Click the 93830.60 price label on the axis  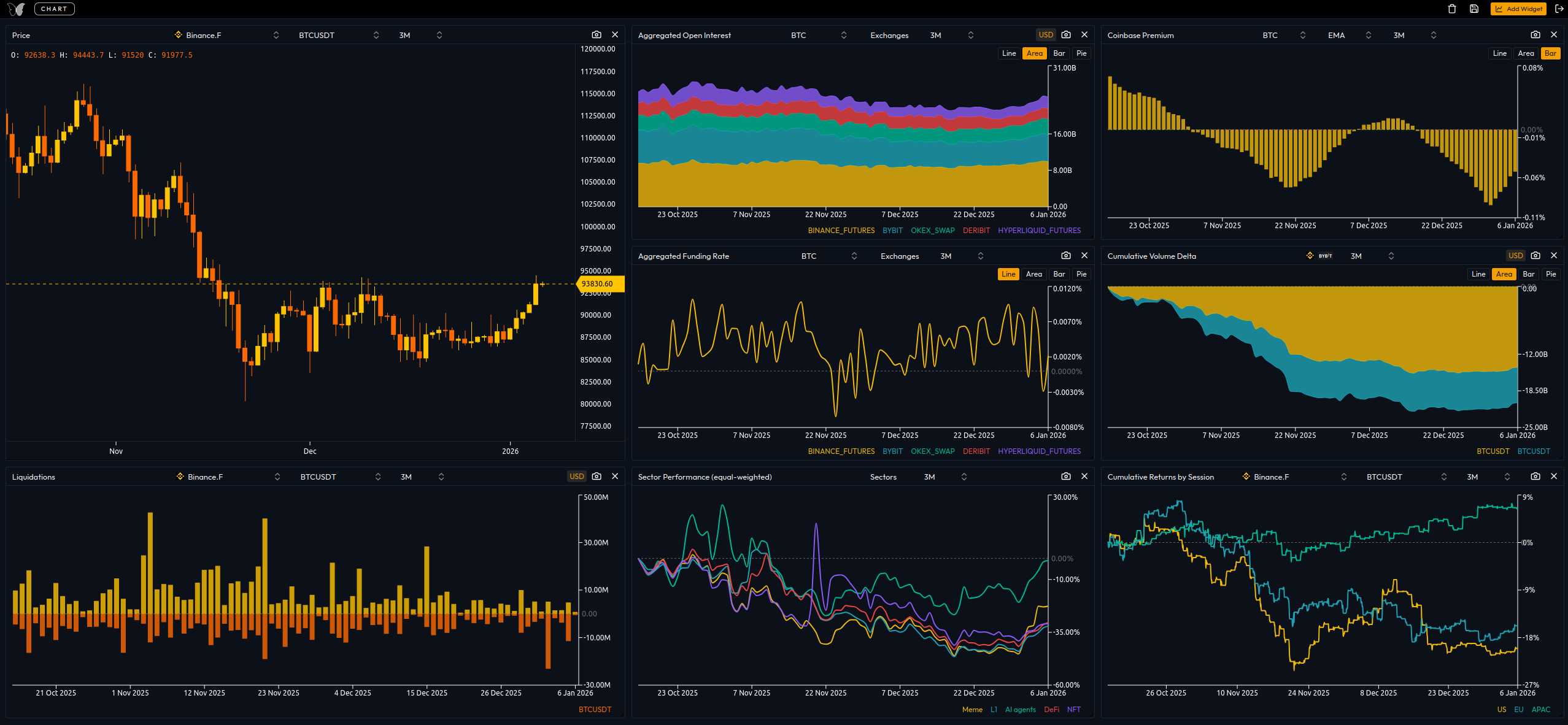(597, 284)
